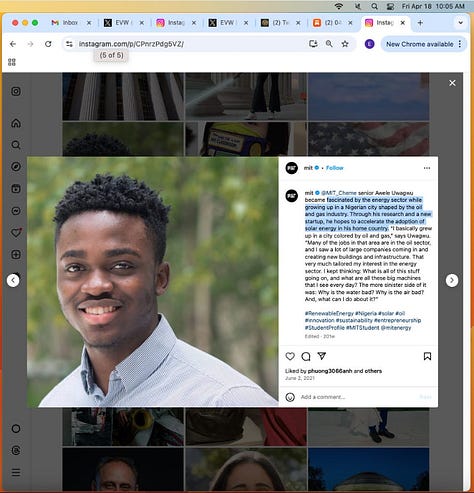Open Instagram home via logo icon

point(16,91)
